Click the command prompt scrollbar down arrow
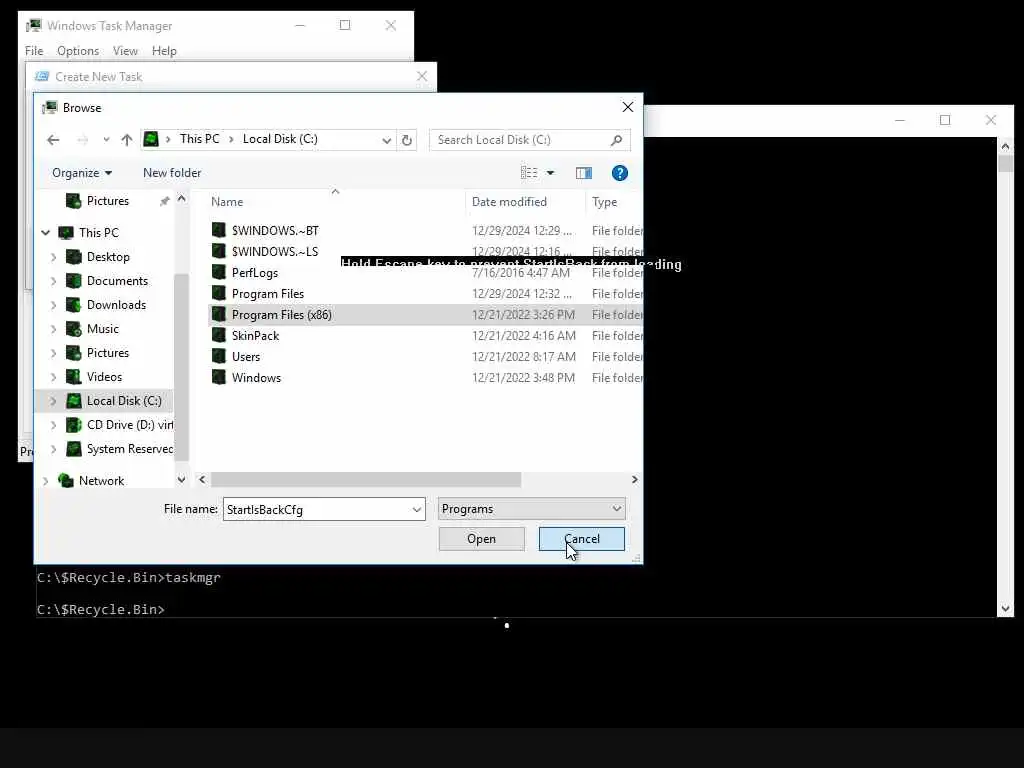Image resolution: width=1024 pixels, height=768 pixels. click(x=1005, y=609)
